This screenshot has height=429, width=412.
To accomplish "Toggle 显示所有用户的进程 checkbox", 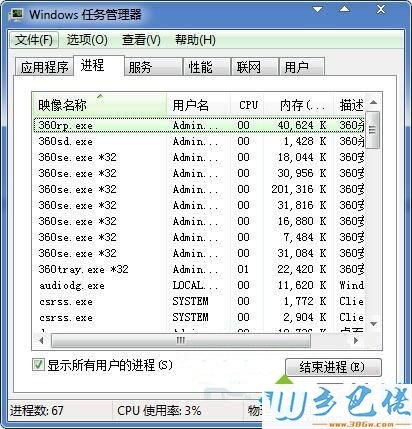I will pyautogui.click(x=38, y=365).
